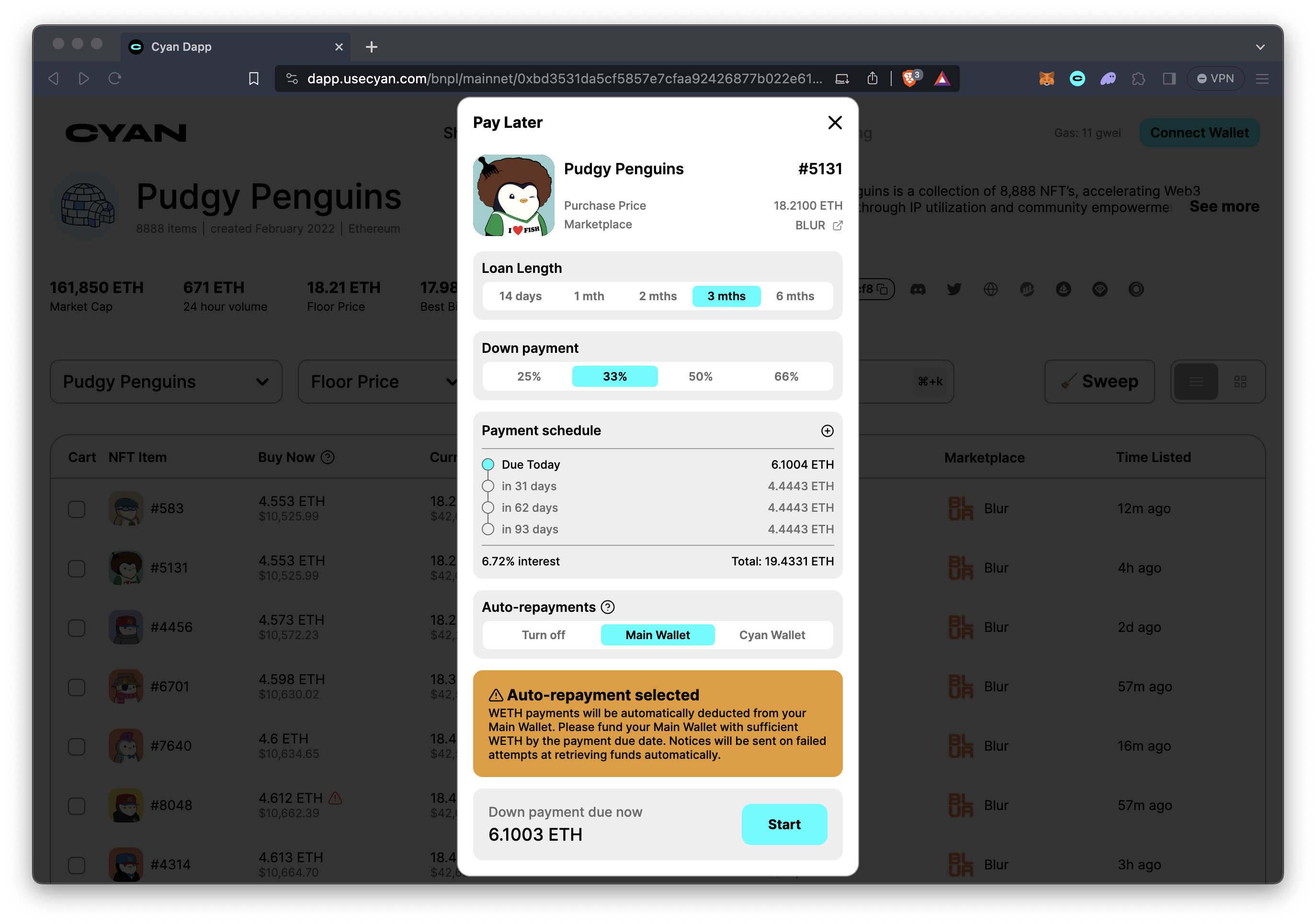Close the Pay Later modal
The height and width of the screenshot is (924, 1316).
(835, 123)
